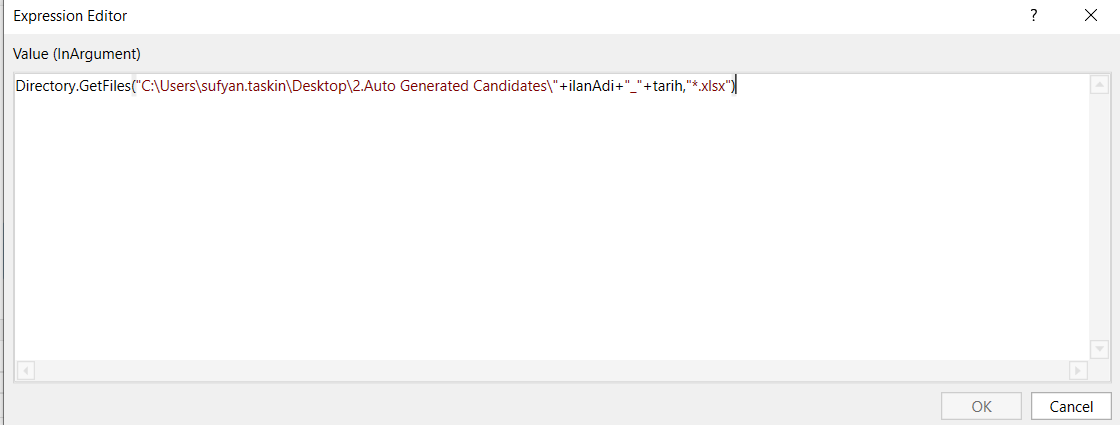Click the vertical scrollbar down arrow
The image size is (1120, 425).
click(1099, 349)
